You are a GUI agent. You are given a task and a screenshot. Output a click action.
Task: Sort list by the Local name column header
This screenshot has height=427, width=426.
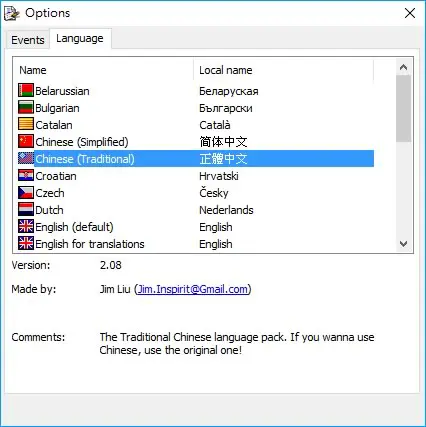[283, 70]
